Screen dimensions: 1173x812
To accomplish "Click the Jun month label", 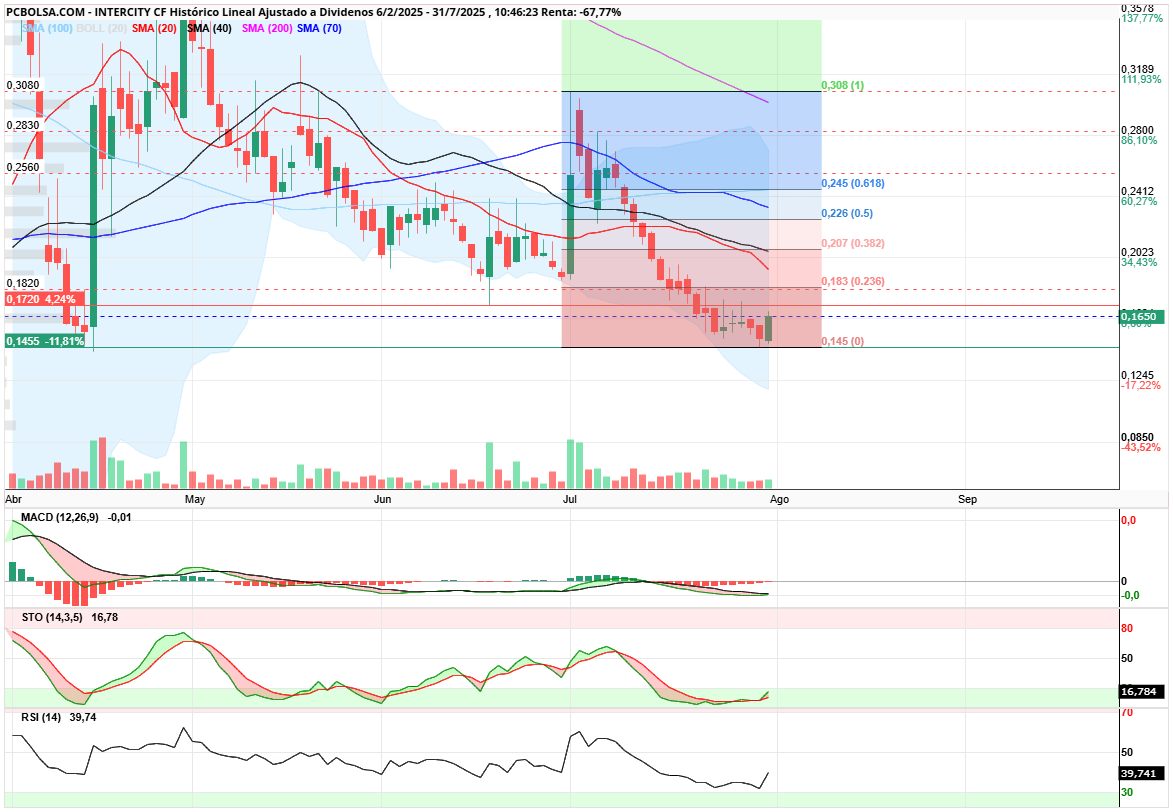I will (382, 499).
